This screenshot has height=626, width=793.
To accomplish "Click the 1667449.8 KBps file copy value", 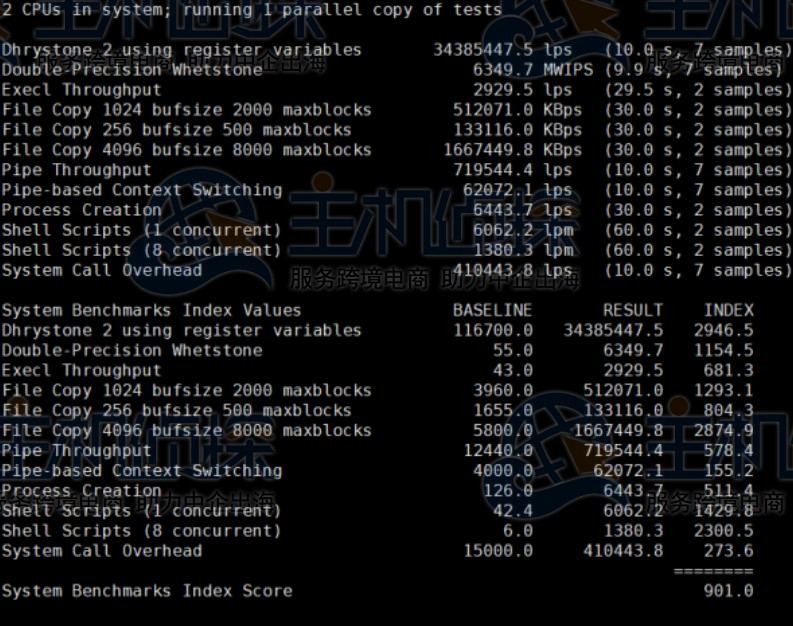I will tap(512, 150).
